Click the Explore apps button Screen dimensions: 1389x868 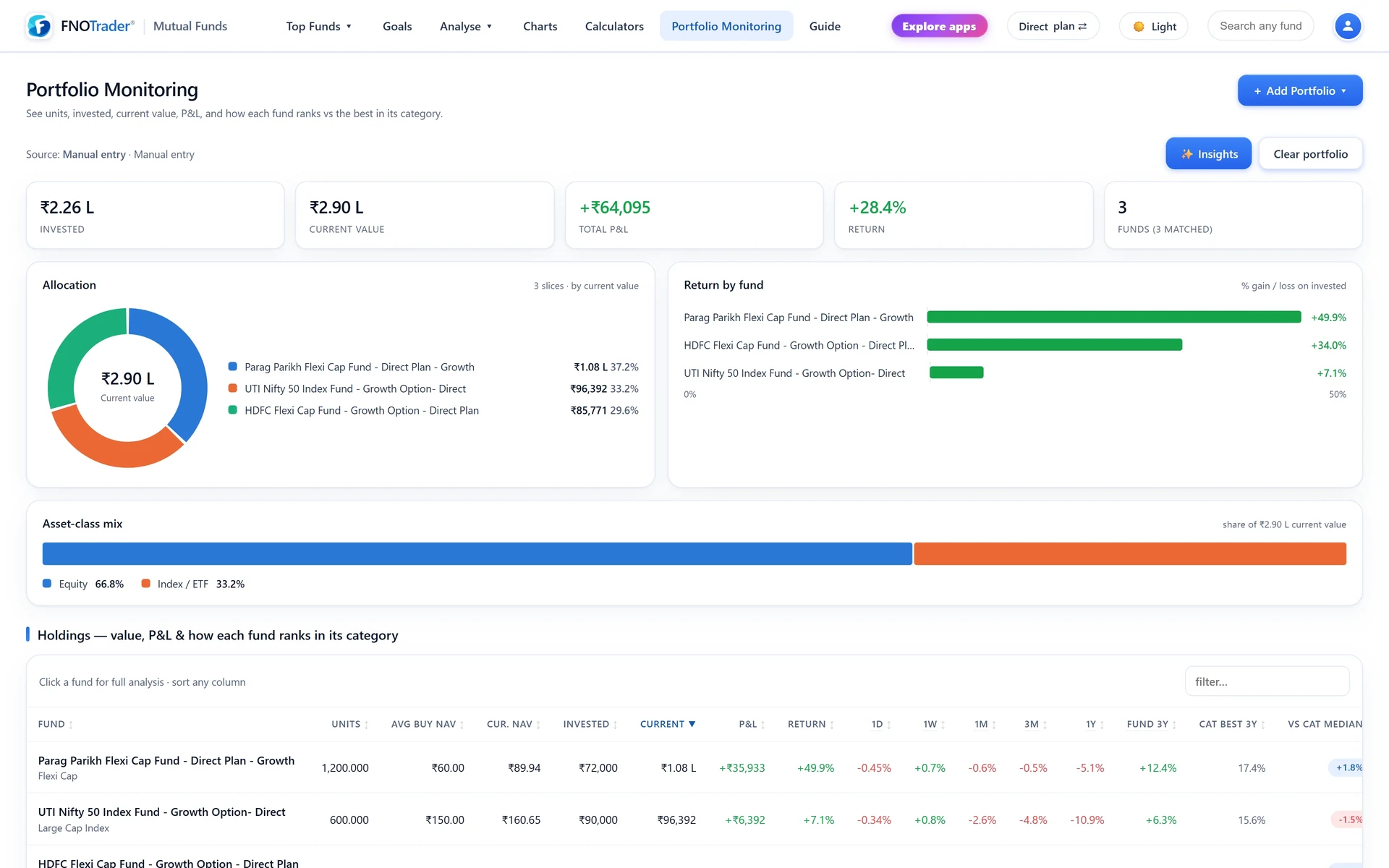939,26
